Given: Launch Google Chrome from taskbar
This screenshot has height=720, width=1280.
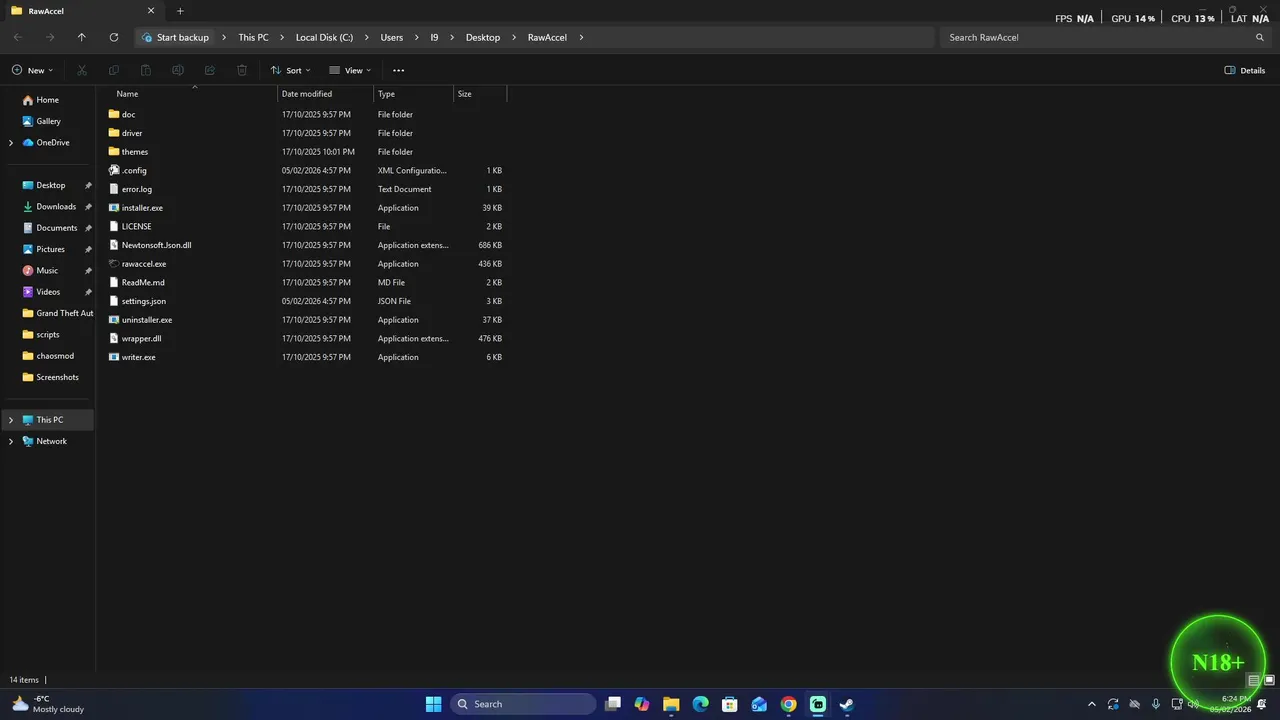Looking at the screenshot, I should [x=788, y=704].
